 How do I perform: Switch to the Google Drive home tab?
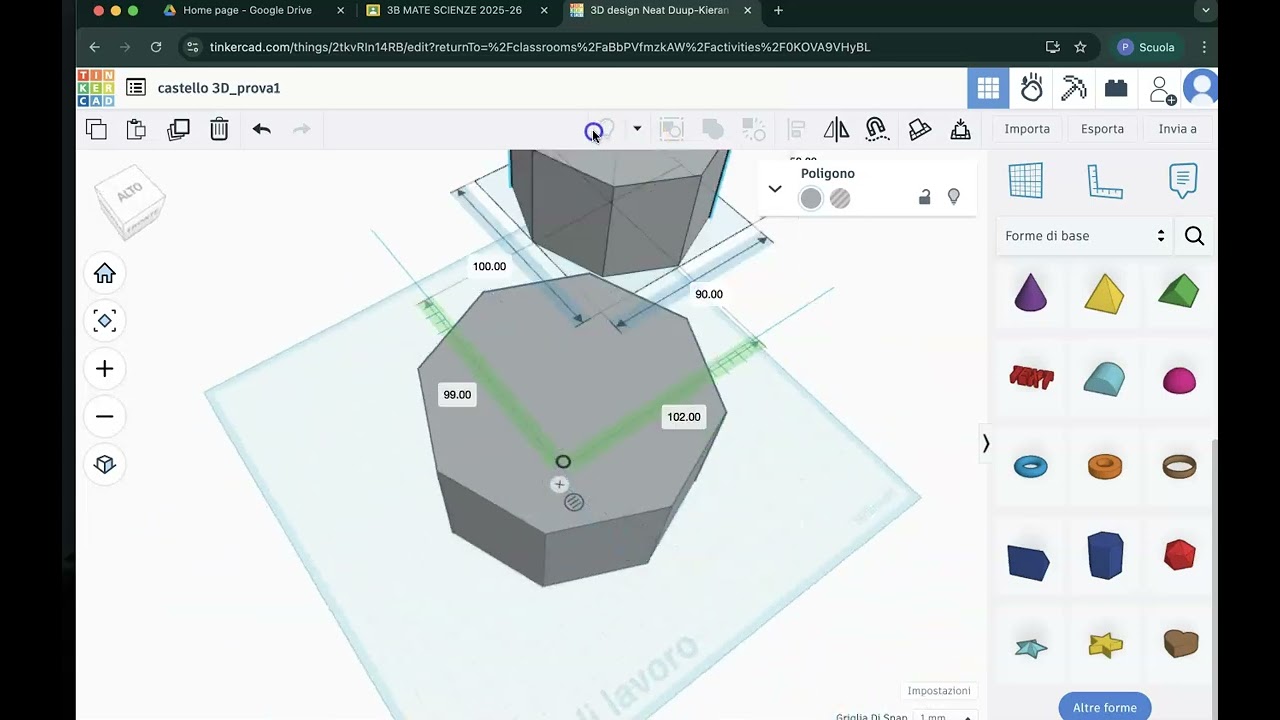(x=247, y=10)
